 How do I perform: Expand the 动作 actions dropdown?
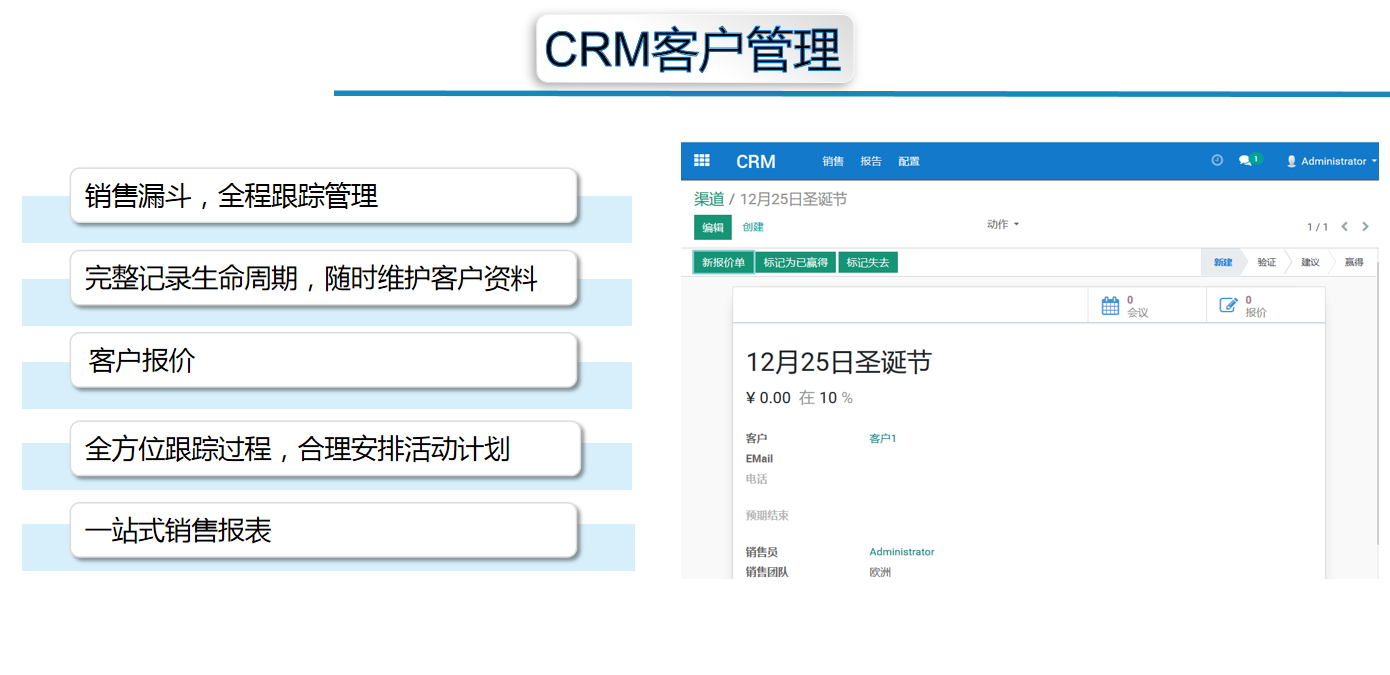coord(1002,224)
